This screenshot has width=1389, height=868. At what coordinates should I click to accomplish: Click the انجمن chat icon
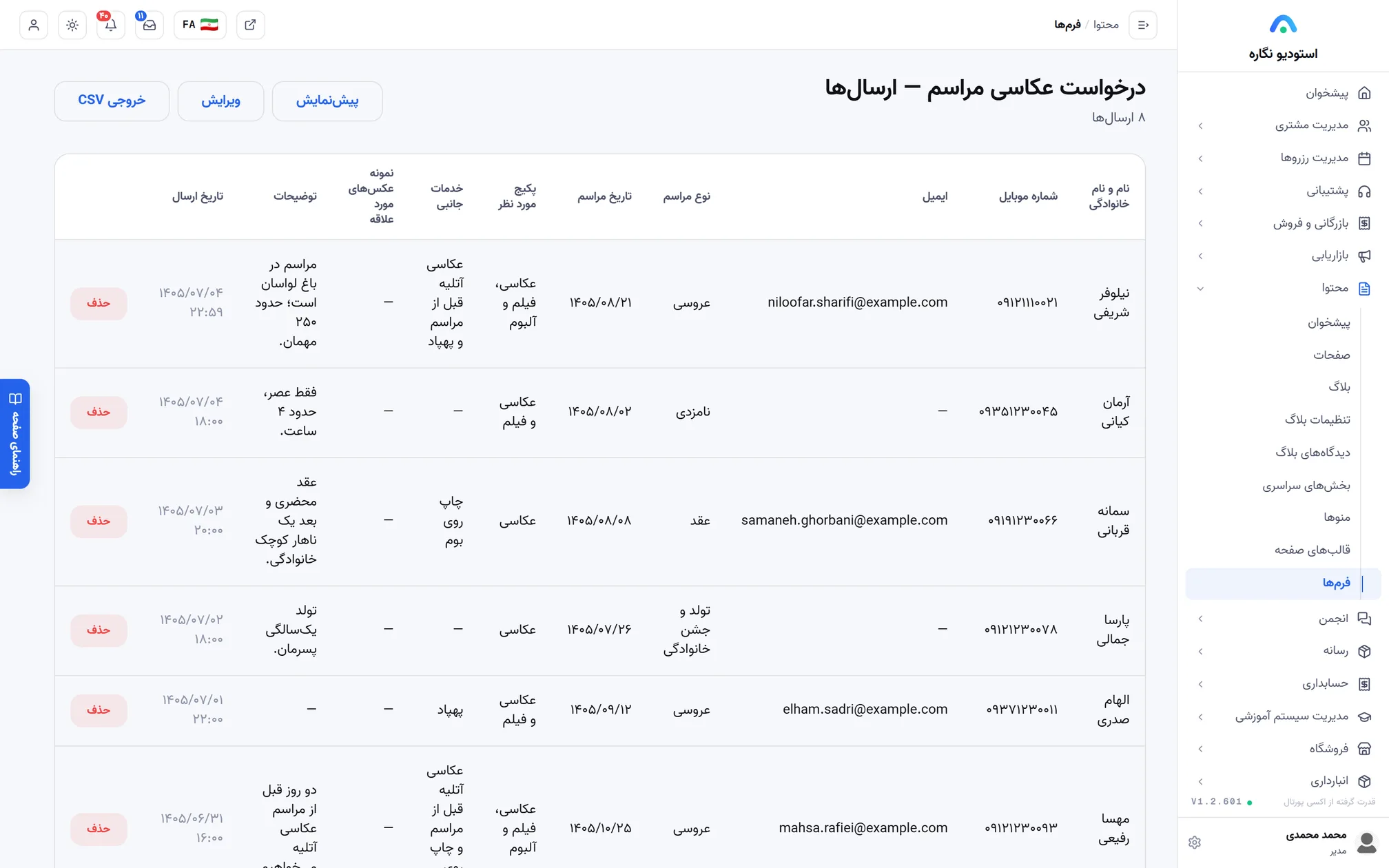pyautogui.click(x=1364, y=619)
